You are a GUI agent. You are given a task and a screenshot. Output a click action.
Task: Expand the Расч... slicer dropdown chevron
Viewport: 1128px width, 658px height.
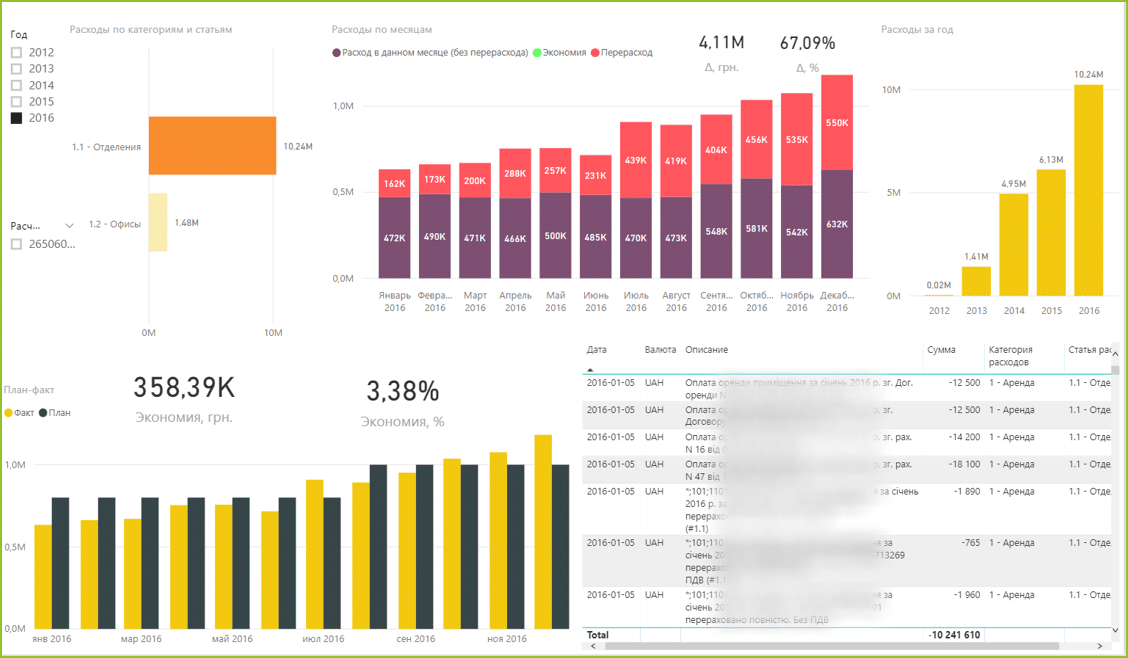pyautogui.click(x=69, y=226)
